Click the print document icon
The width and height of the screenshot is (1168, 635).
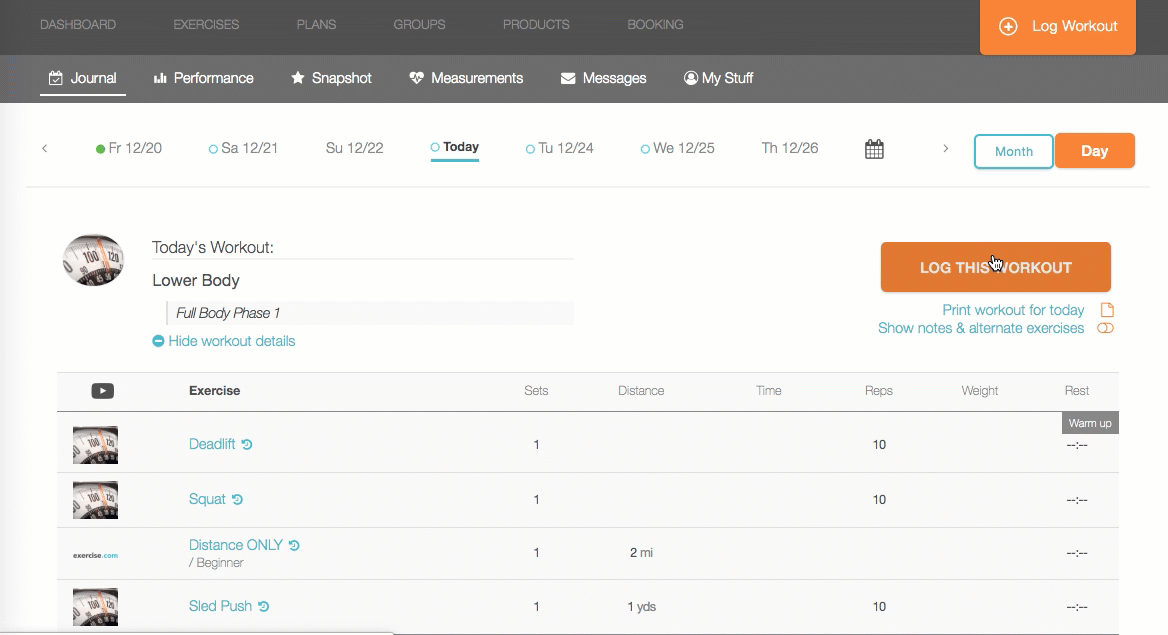1107,310
